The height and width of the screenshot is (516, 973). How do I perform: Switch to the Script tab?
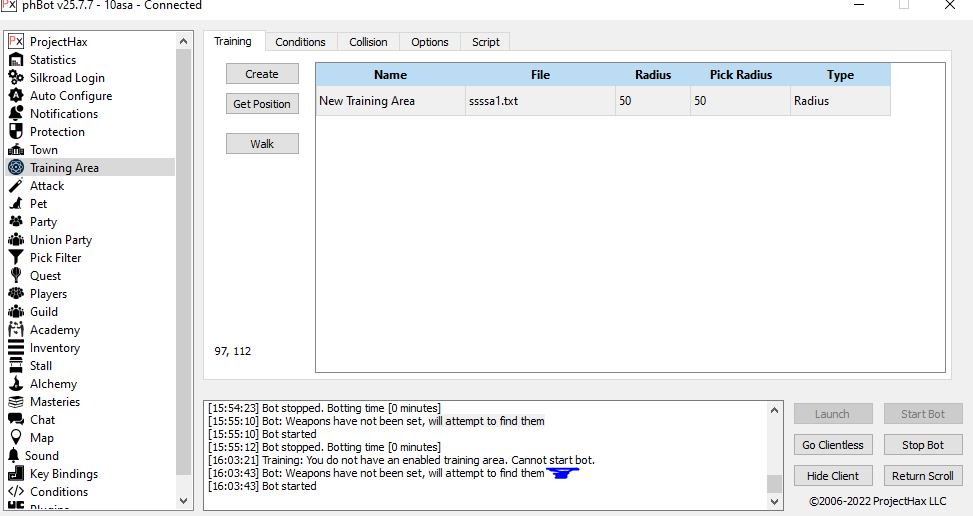[485, 42]
